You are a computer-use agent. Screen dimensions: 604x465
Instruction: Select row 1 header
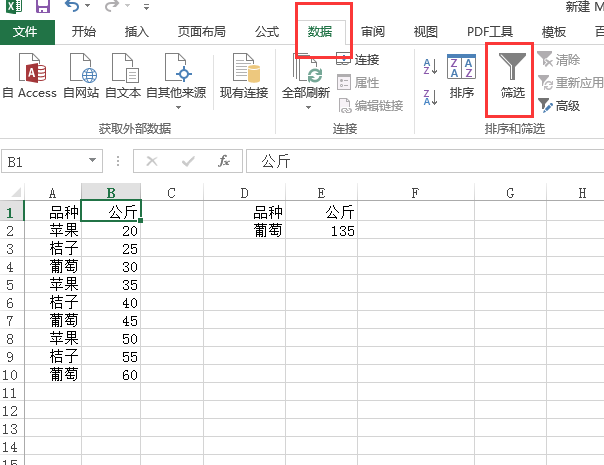[x=11, y=212]
